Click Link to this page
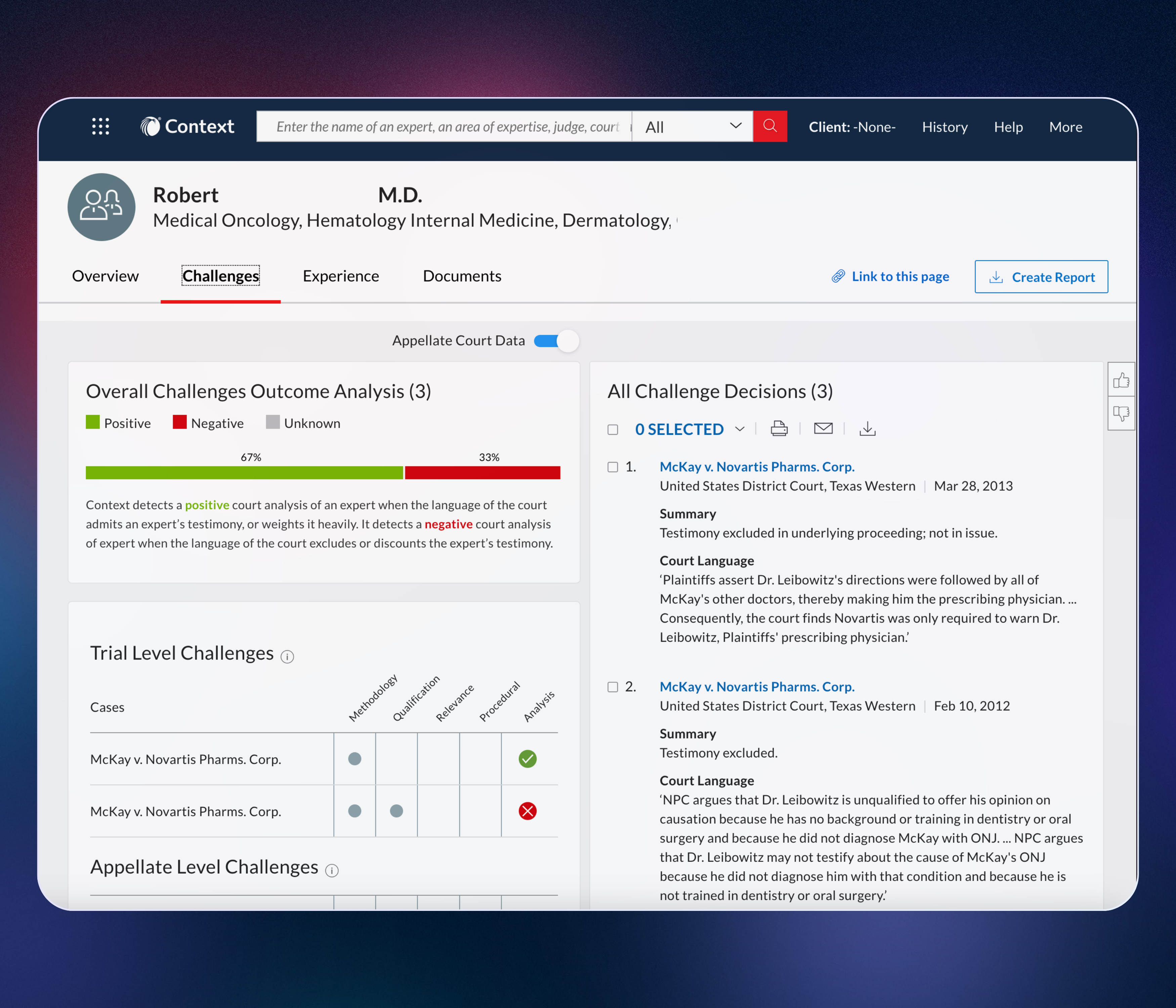The image size is (1176, 1008). [x=890, y=277]
